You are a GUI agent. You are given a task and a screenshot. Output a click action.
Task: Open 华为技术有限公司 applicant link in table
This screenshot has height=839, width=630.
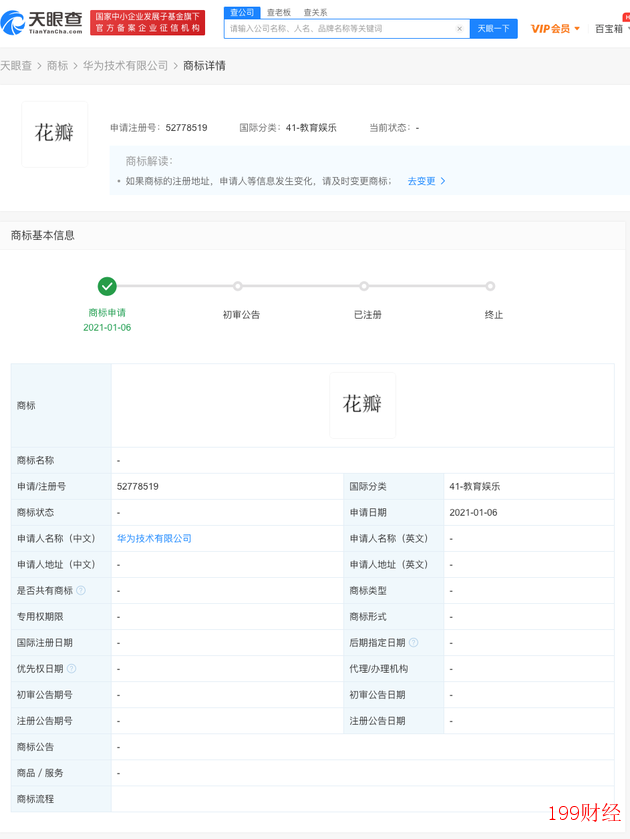pos(154,538)
